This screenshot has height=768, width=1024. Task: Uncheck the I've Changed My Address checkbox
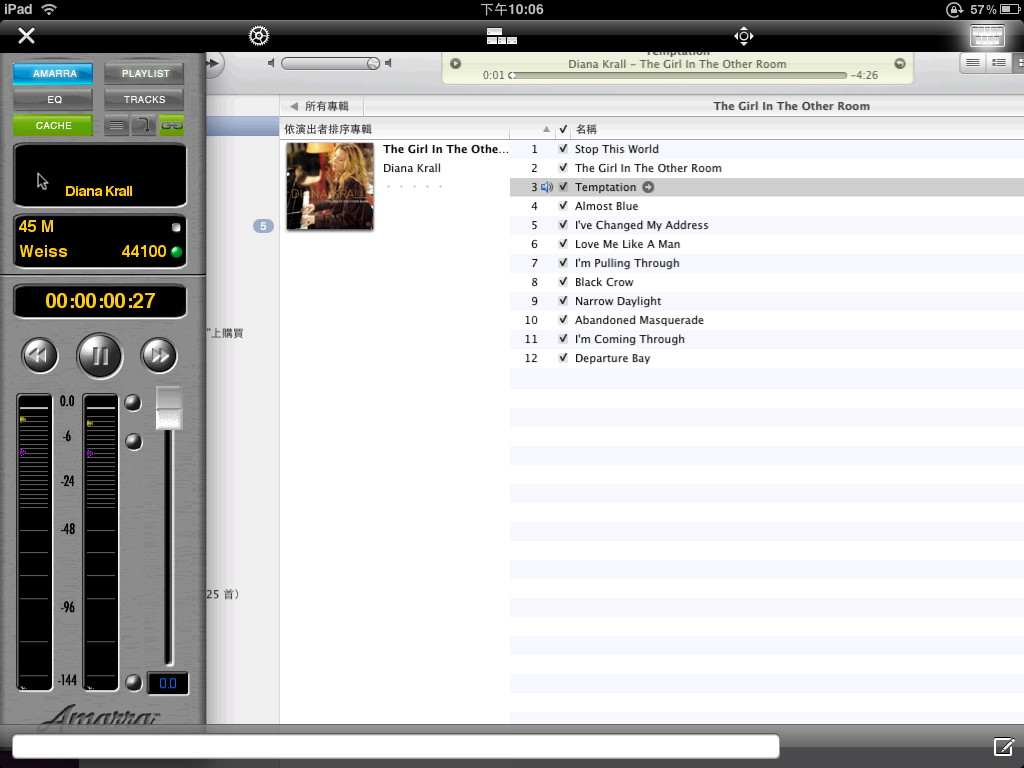point(563,225)
